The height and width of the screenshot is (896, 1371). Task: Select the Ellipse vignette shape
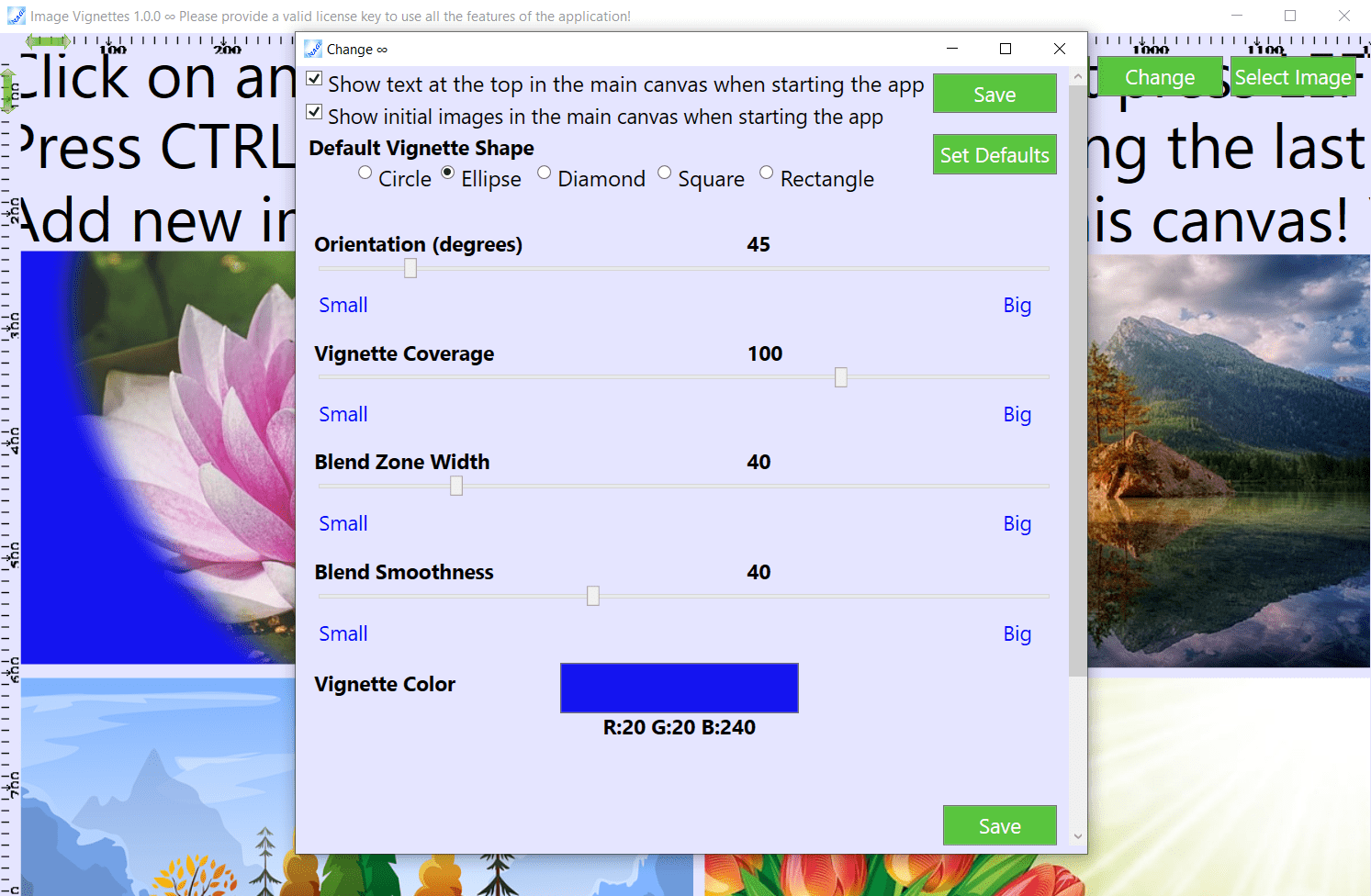(448, 173)
